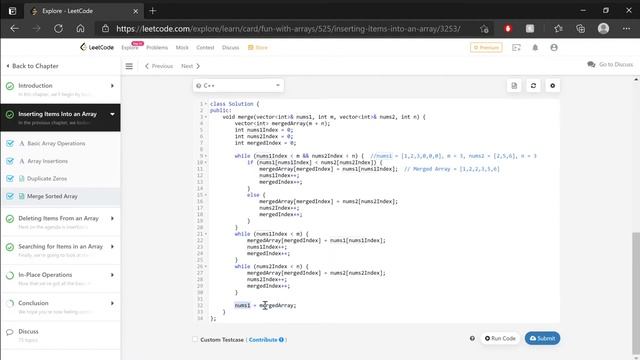640x360 pixels.
Task: Open the tab actions menu icon
Action: click(x=13, y=11)
